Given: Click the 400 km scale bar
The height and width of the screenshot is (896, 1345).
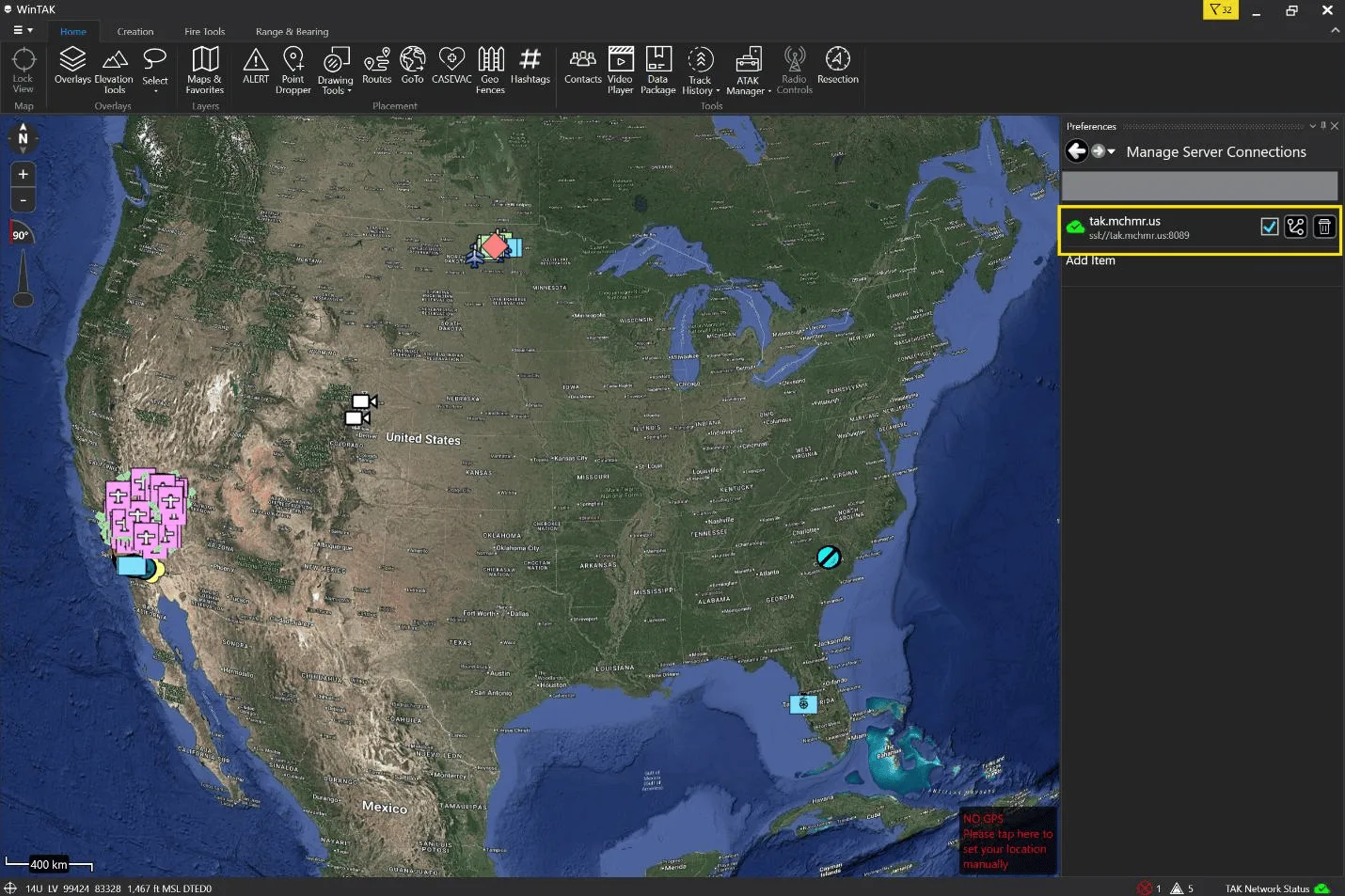Looking at the screenshot, I should coord(49,864).
